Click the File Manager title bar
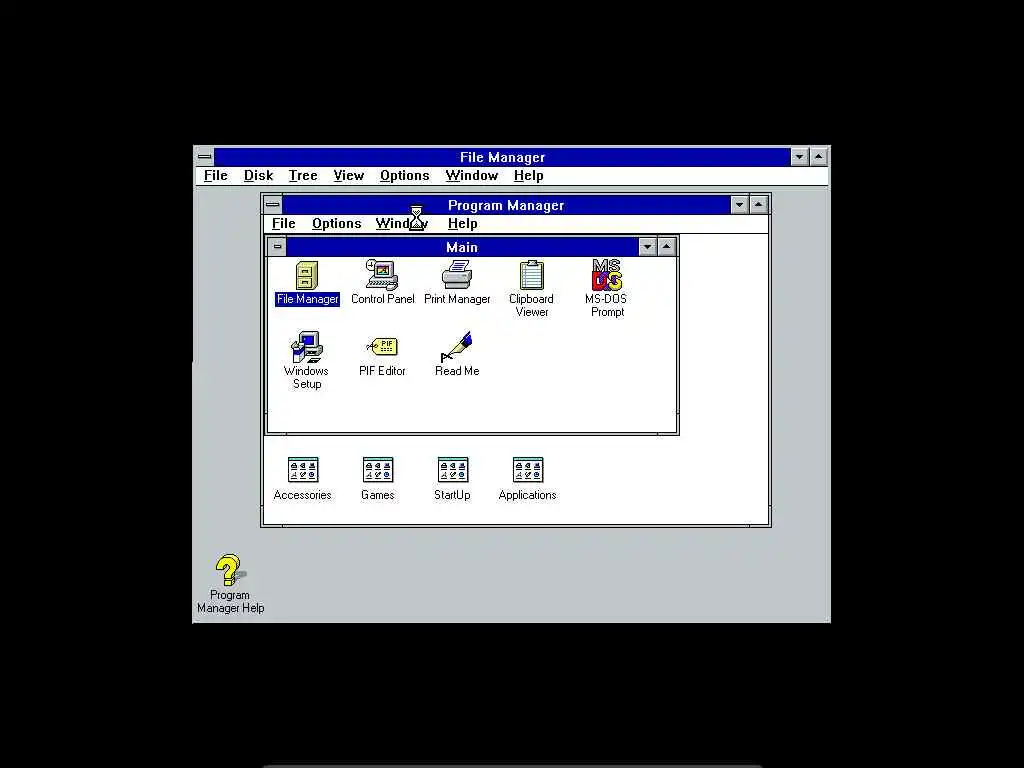Image resolution: width=1024 pixels, height=768 pixels. pyautogui.click(x=502, y=157)
